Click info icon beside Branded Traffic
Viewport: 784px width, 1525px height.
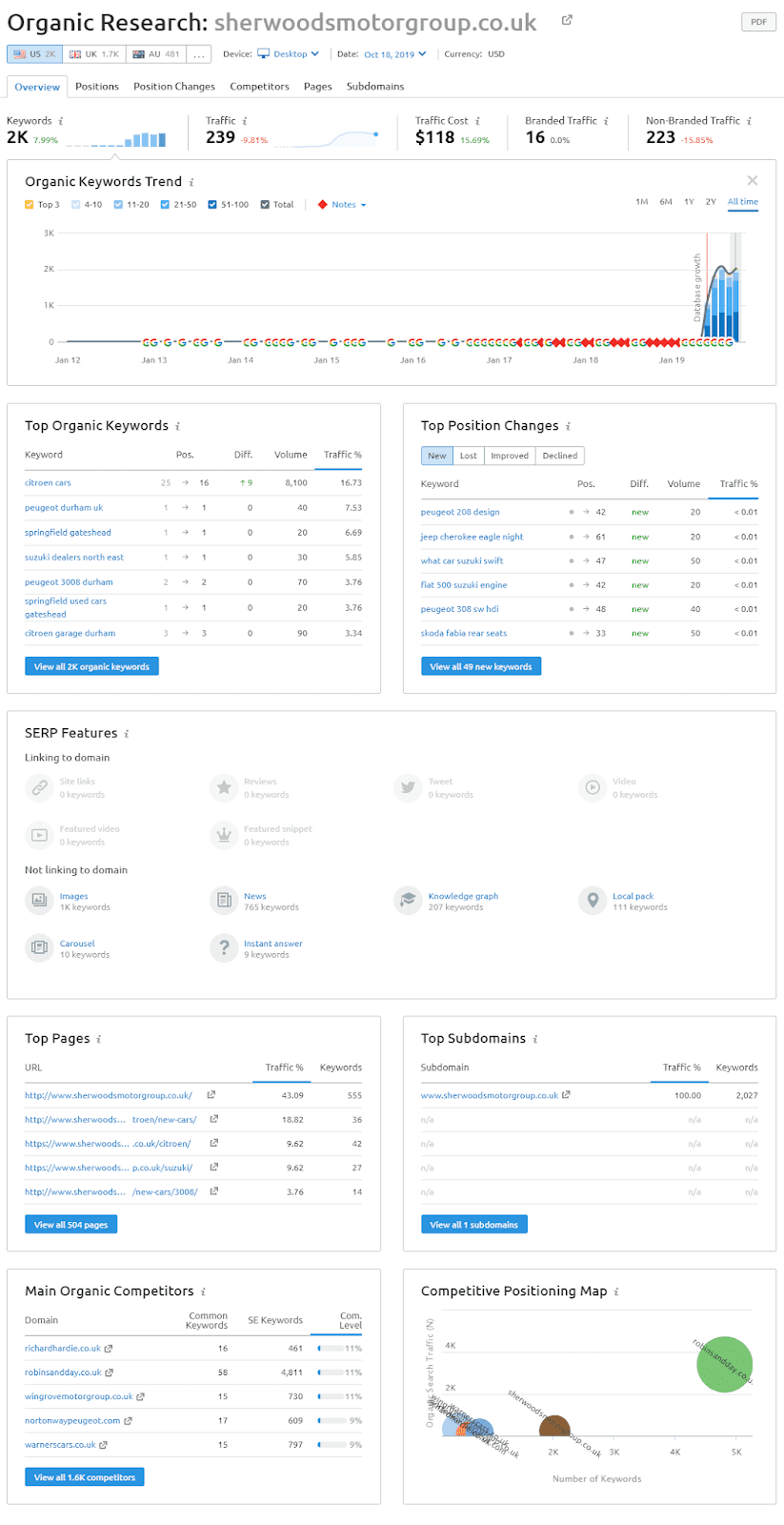[x=606, y=121]
